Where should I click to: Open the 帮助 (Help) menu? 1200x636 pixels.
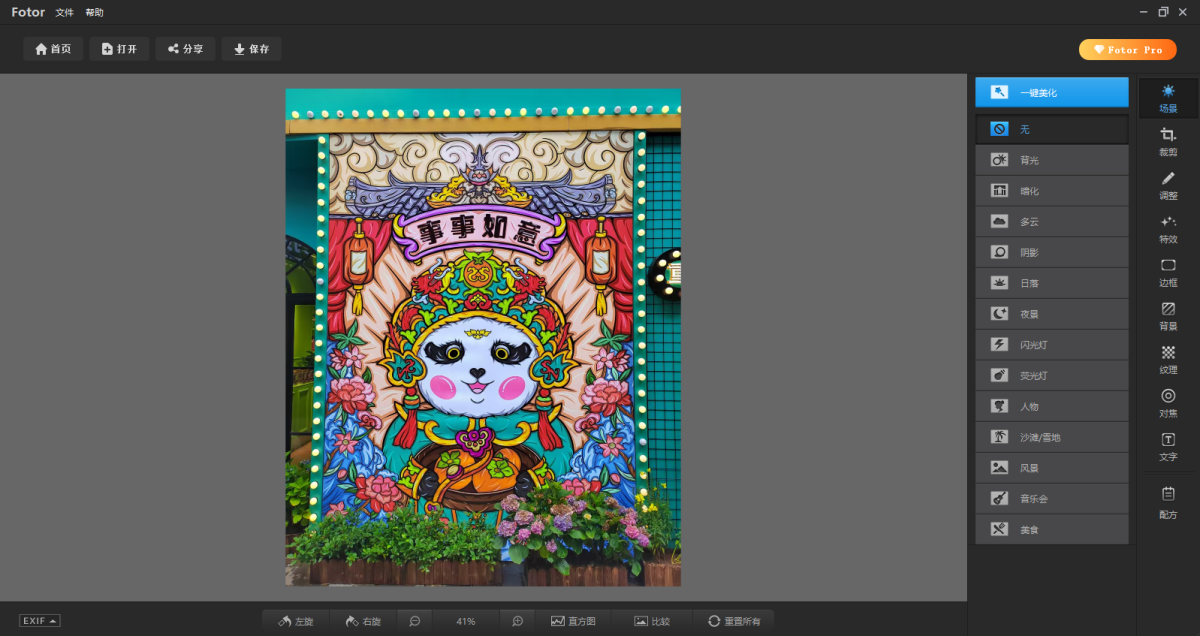pos(94,13)
